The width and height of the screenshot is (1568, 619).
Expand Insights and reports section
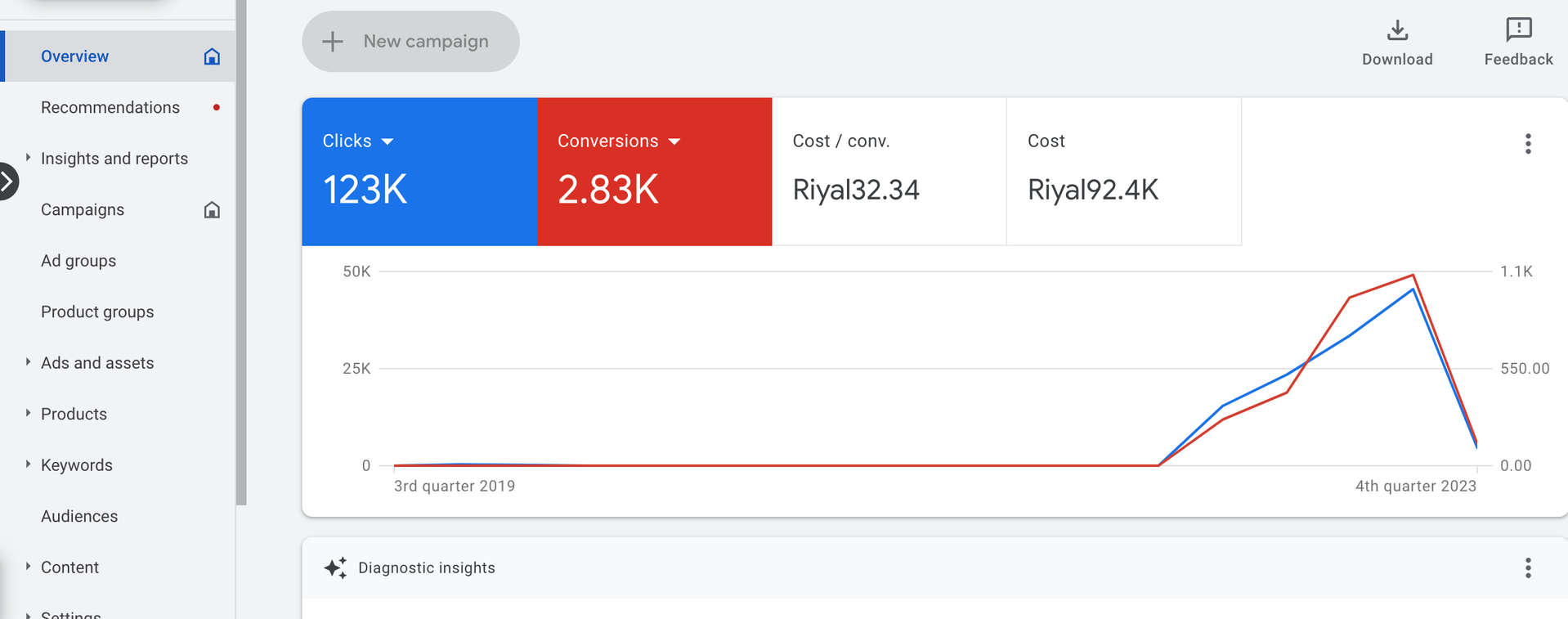pos(28,158)
